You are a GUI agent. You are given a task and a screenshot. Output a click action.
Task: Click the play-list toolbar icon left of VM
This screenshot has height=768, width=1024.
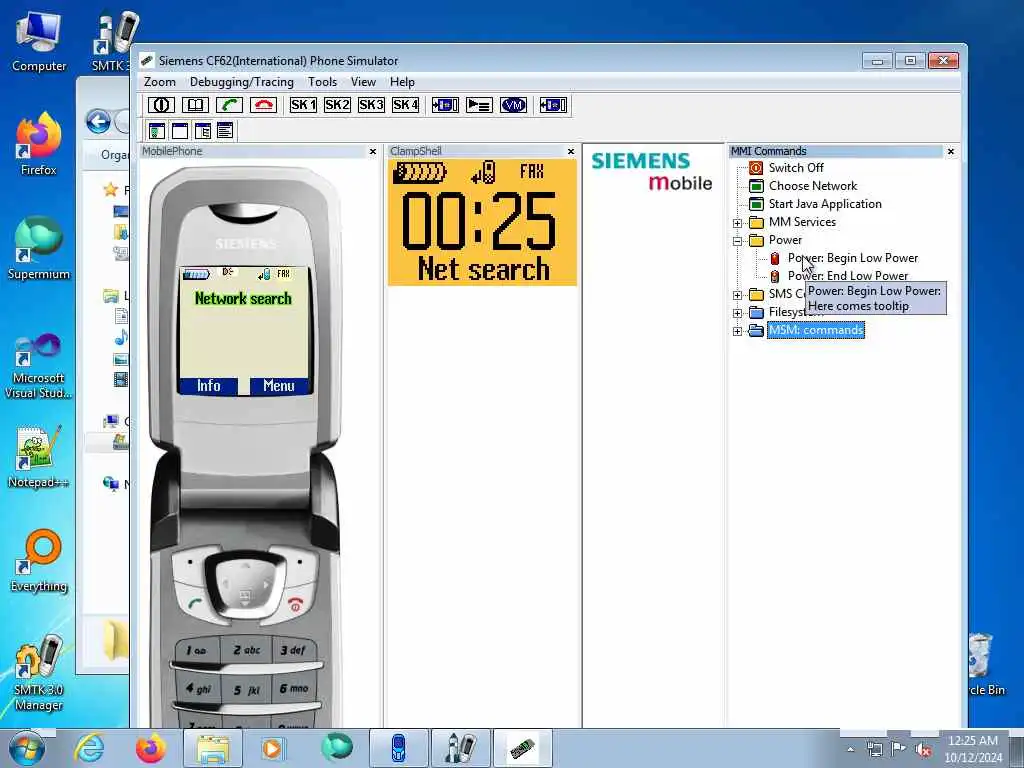479,105
